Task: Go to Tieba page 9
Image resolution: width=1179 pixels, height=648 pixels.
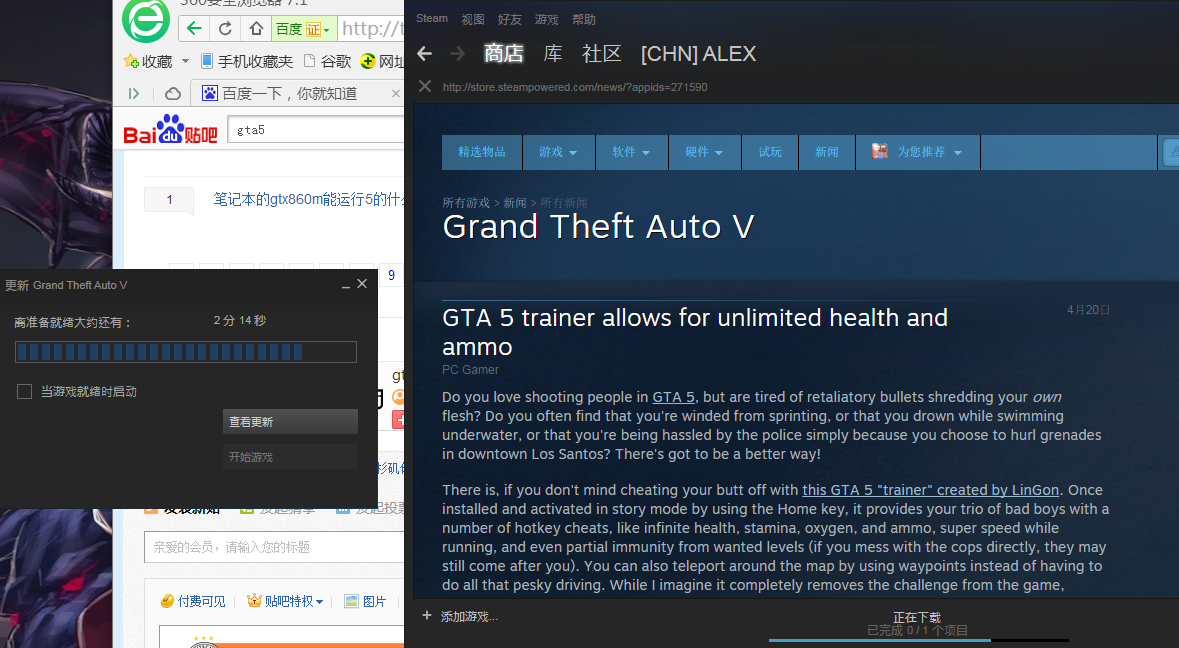Action: [391, 275]
